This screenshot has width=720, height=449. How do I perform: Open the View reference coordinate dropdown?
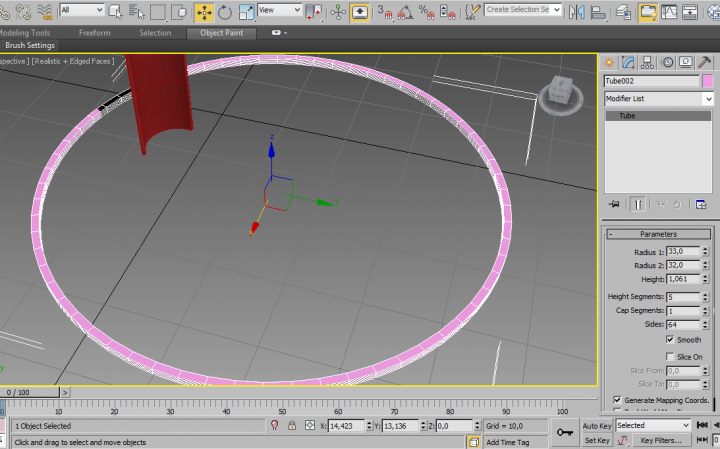click(280, 10)
